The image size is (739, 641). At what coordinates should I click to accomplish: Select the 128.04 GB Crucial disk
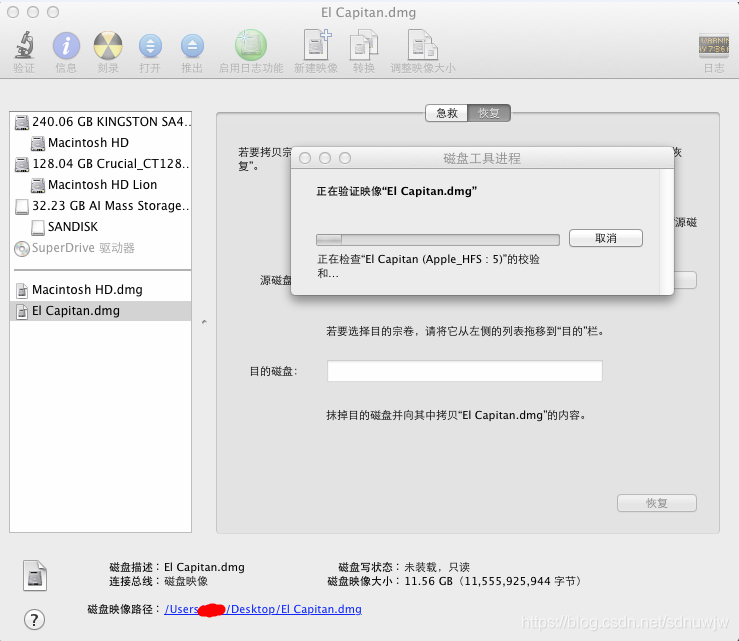[100, 164]
